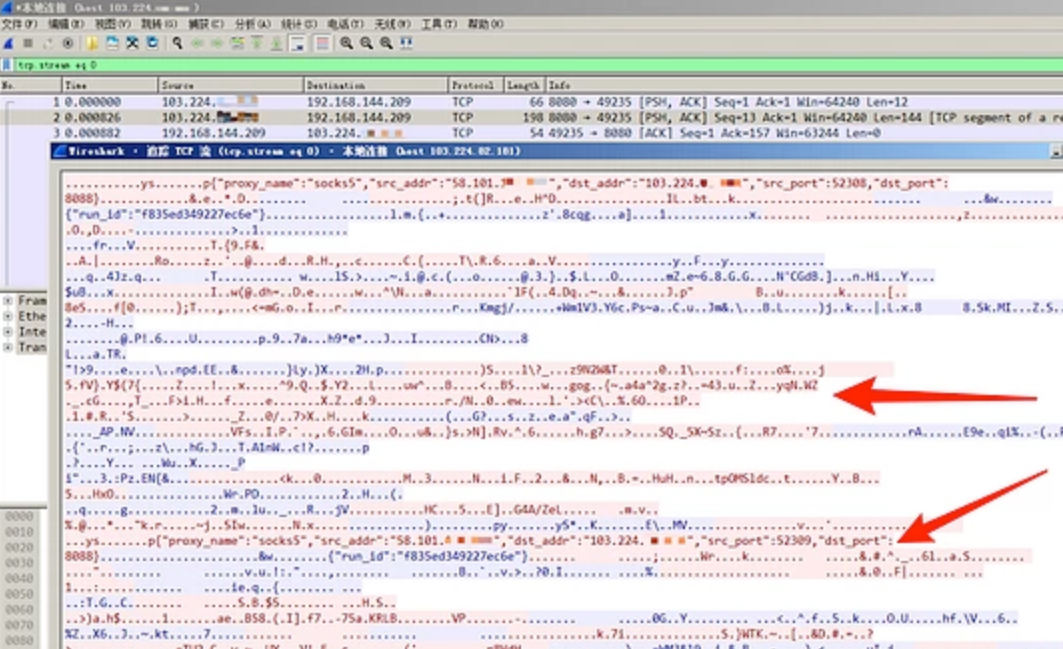Open the 无线(W) menu
Viewport: 1063px width, 649px height.
tap(393, 24)
